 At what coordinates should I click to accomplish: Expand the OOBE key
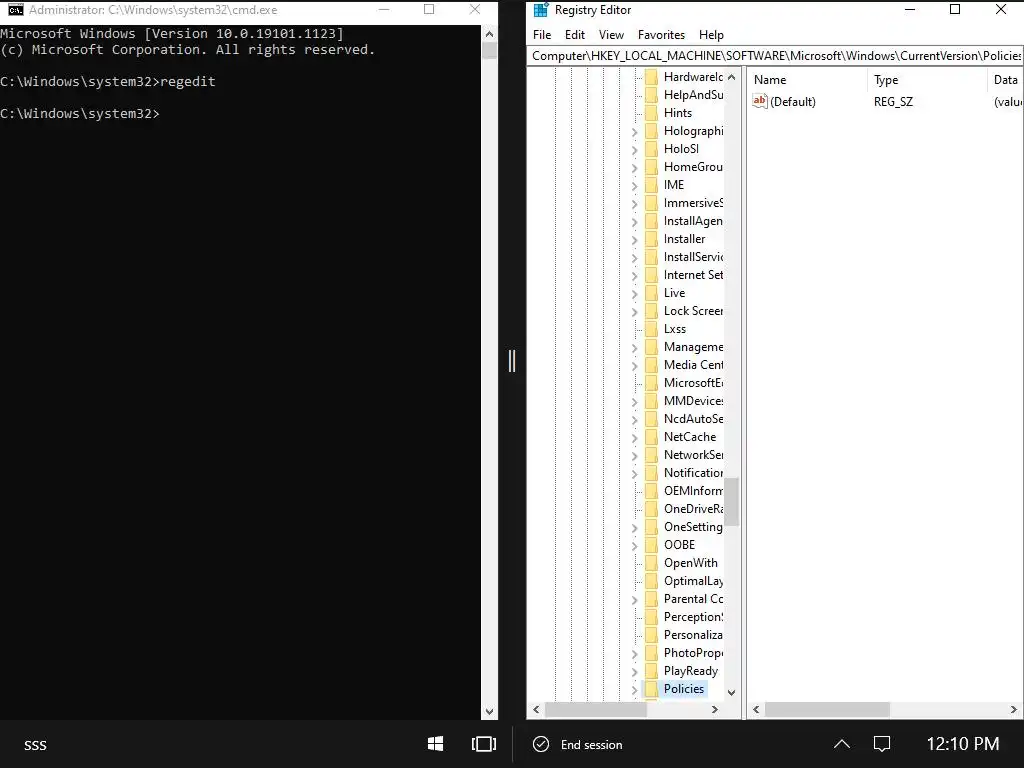(x=634, y=545)
